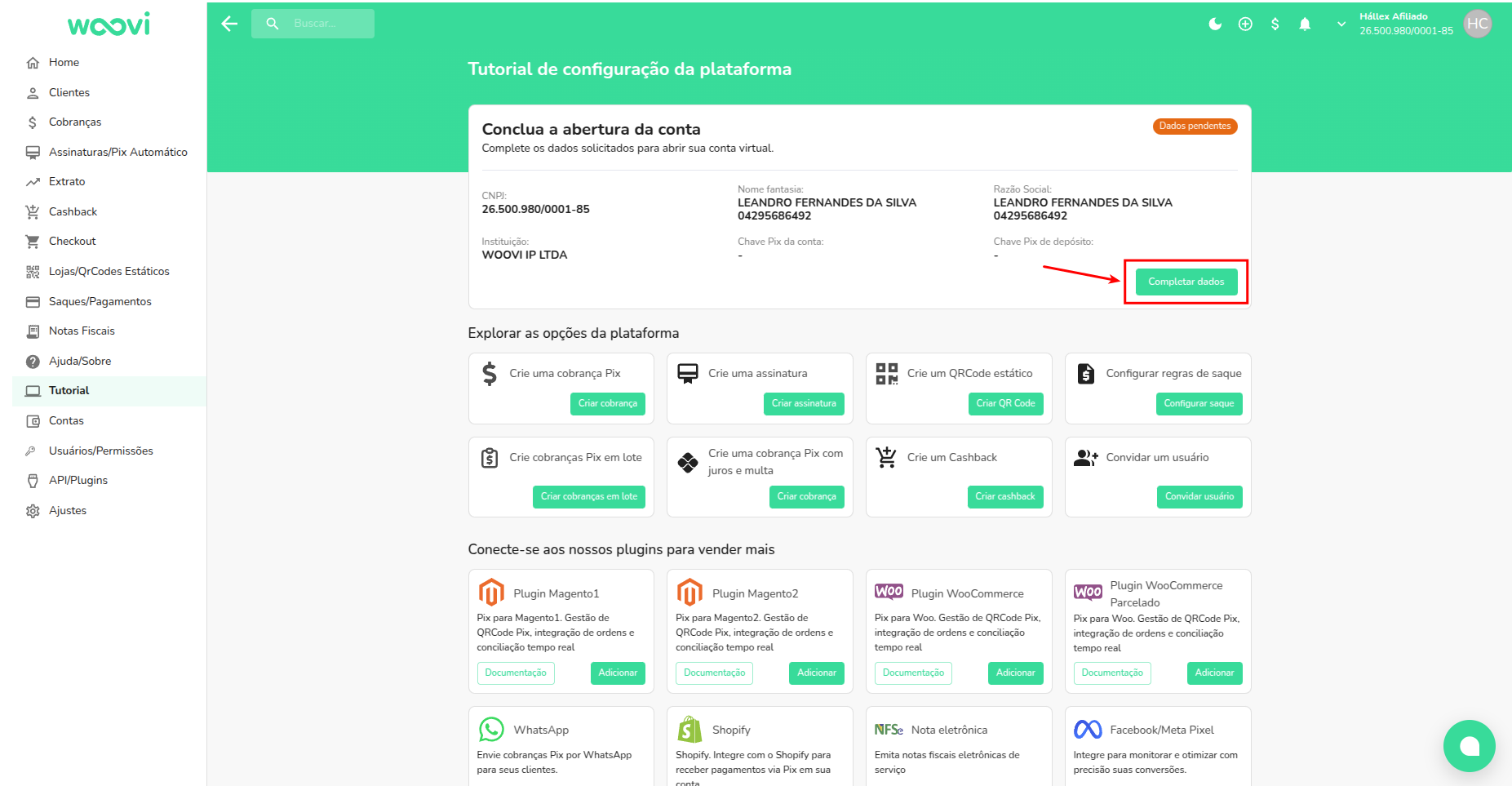Image resolution: width=1512 pixels, height=786 pixels.
Task: Add the Plugin WooCommerce Parcelado
Action: pos(1214,673)
